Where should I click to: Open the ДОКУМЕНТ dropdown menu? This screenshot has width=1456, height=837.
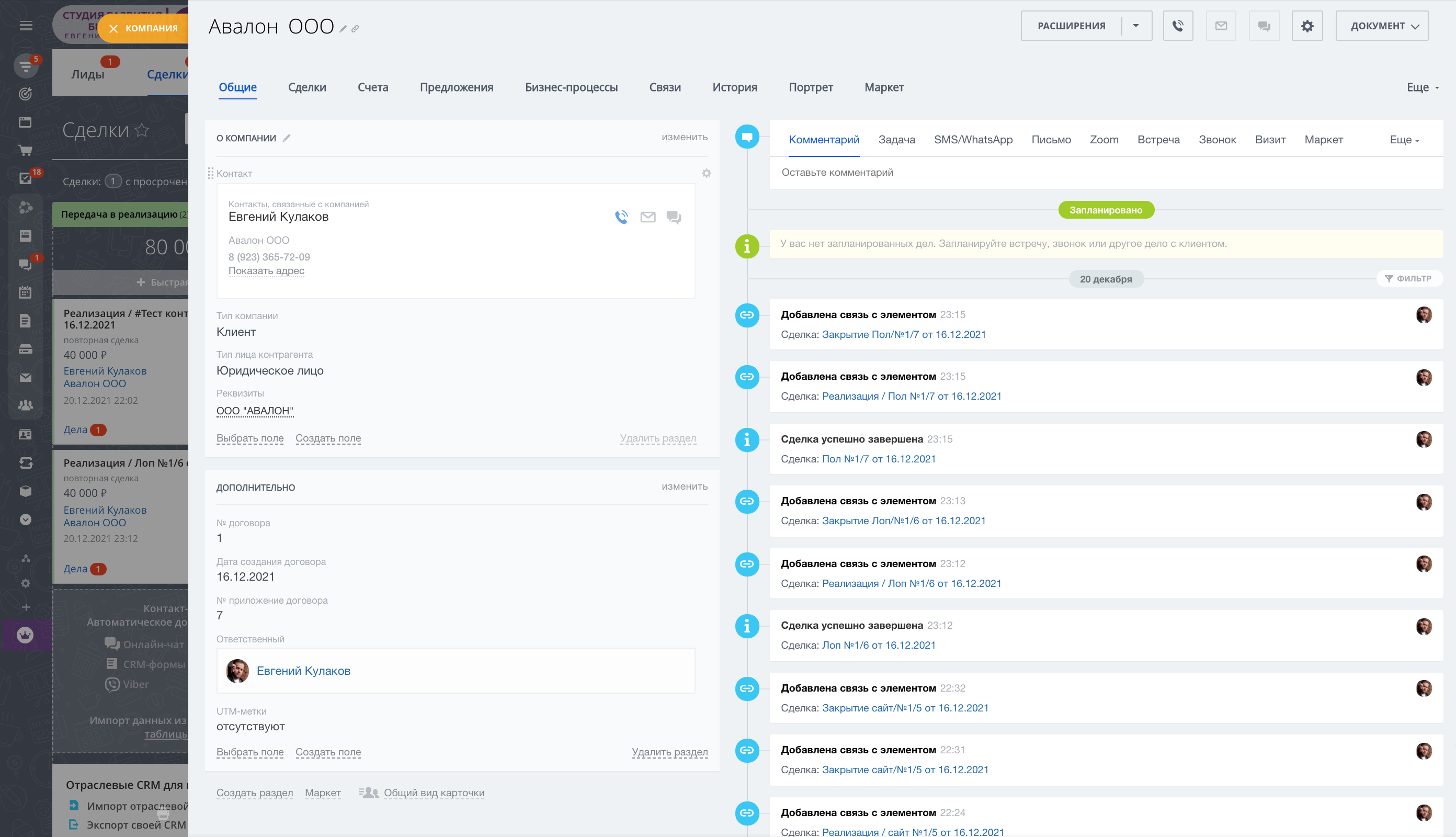[x=1381, y=26]
